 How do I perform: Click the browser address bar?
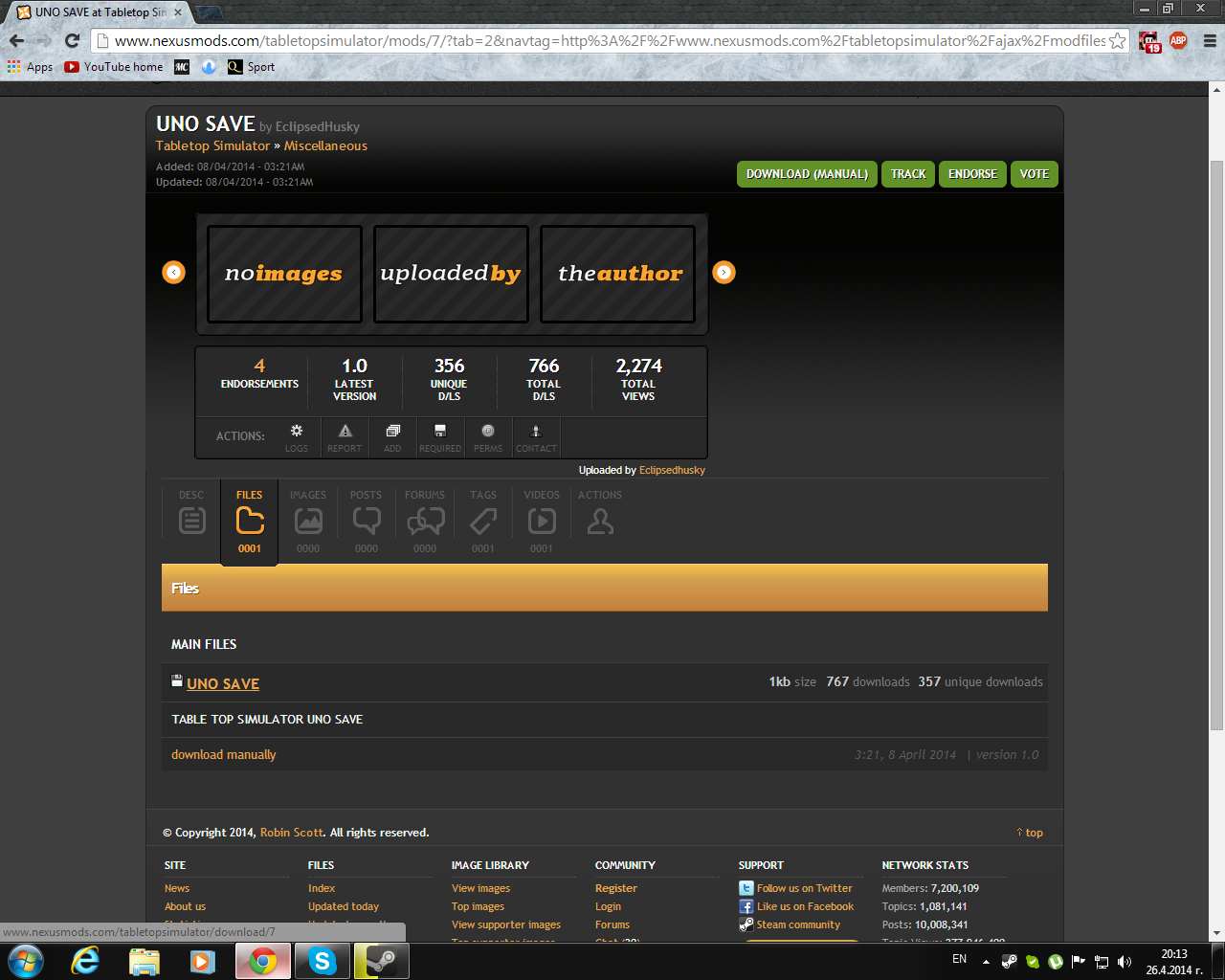[609, 41]
